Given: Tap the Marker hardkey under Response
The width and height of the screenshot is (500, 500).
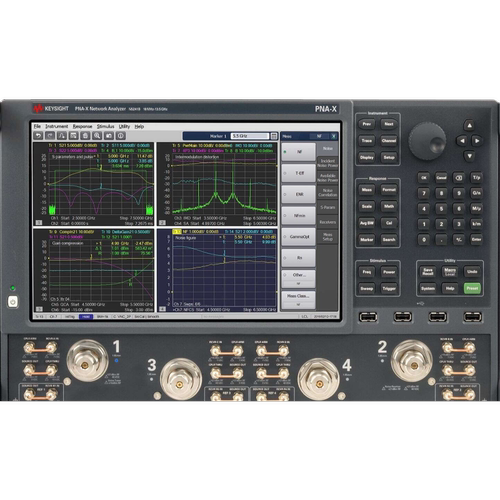Looking at the screenshot, I should tap(366, 239).
